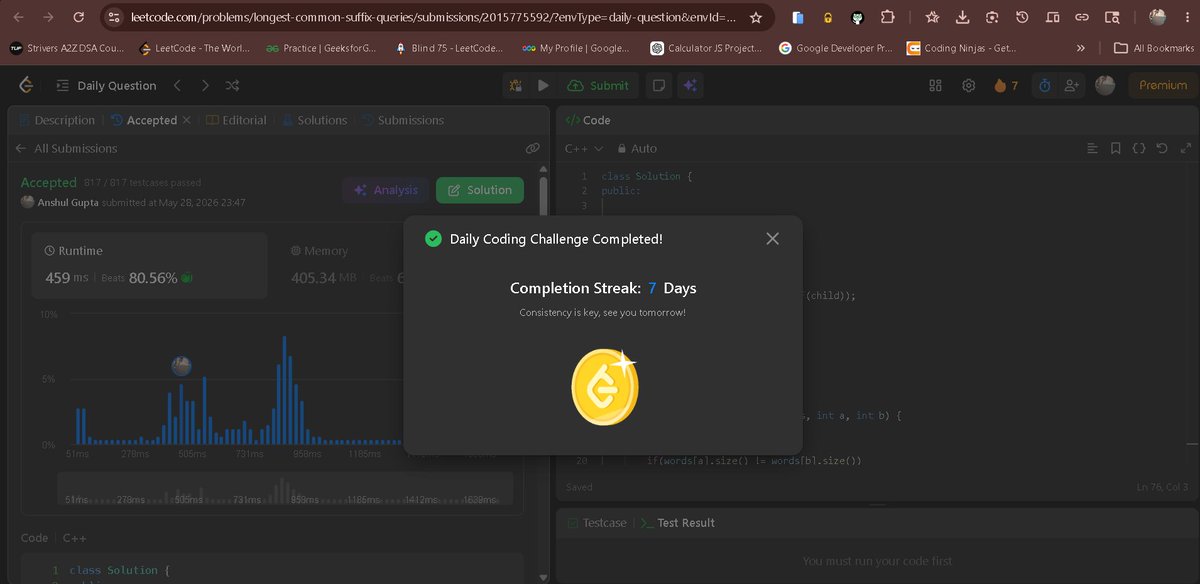This screenshot has height=584, width=1200.
Task: Close the Accepted tab
Action: pos(186,120)
